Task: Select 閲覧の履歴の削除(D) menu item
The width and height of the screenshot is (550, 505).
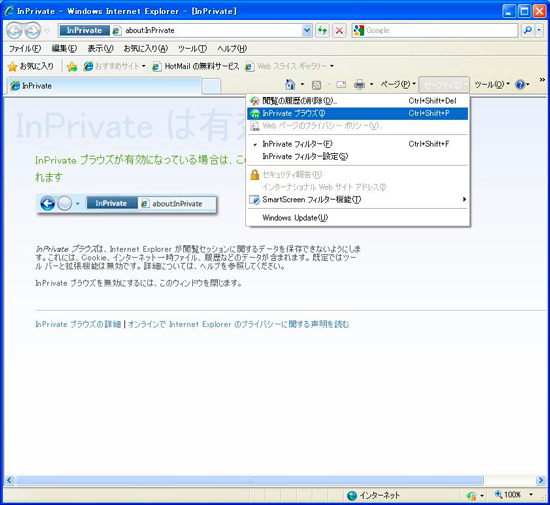Action: [357, 101]
